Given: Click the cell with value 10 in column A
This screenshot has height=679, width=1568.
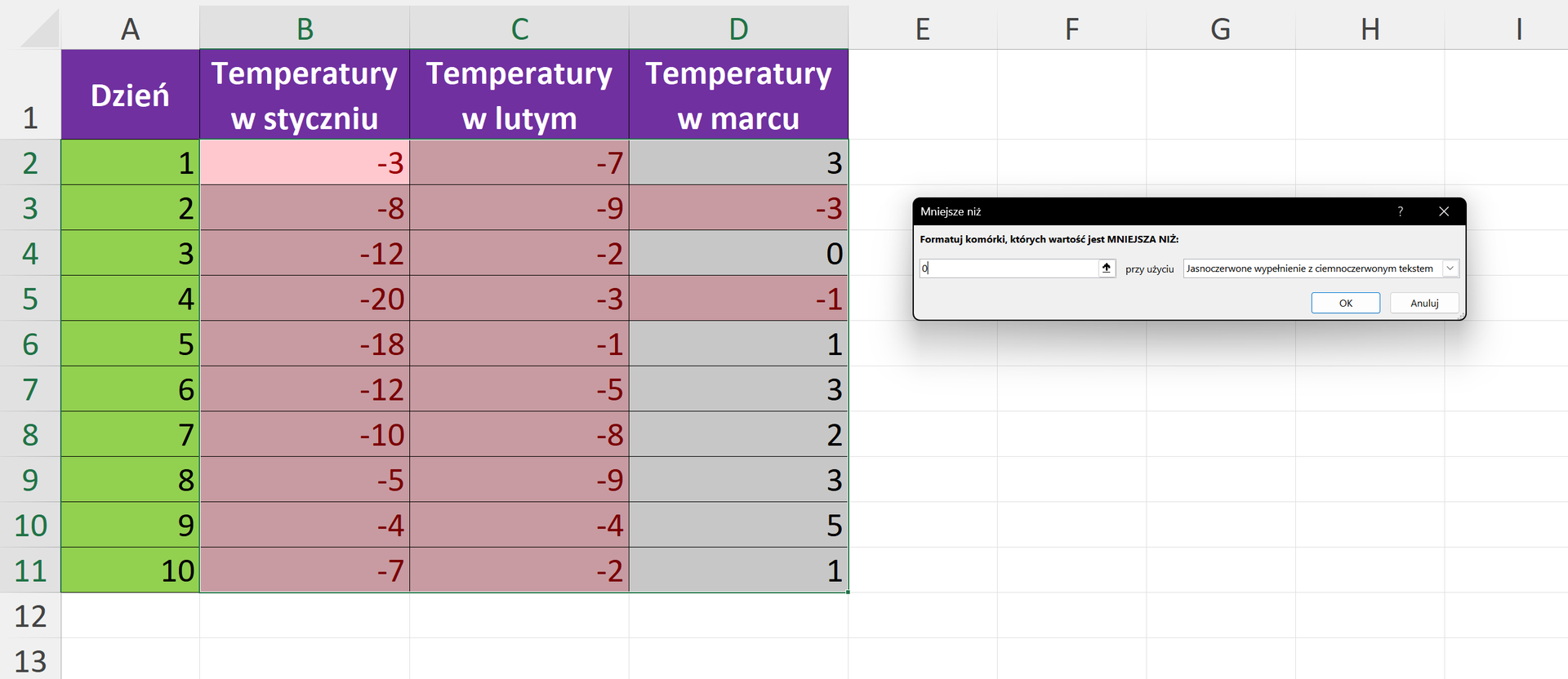Looking at the screenshot, I should click(130, 570).
